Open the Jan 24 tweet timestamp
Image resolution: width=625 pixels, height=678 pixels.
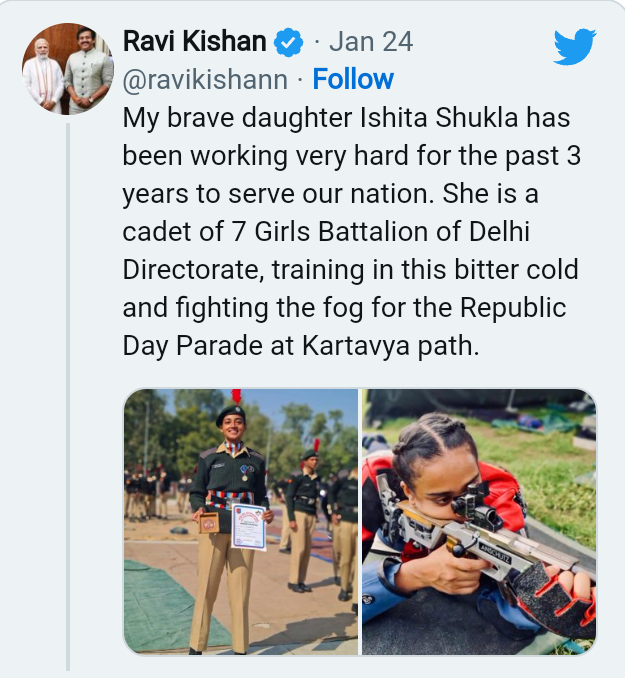coord(371,42)
